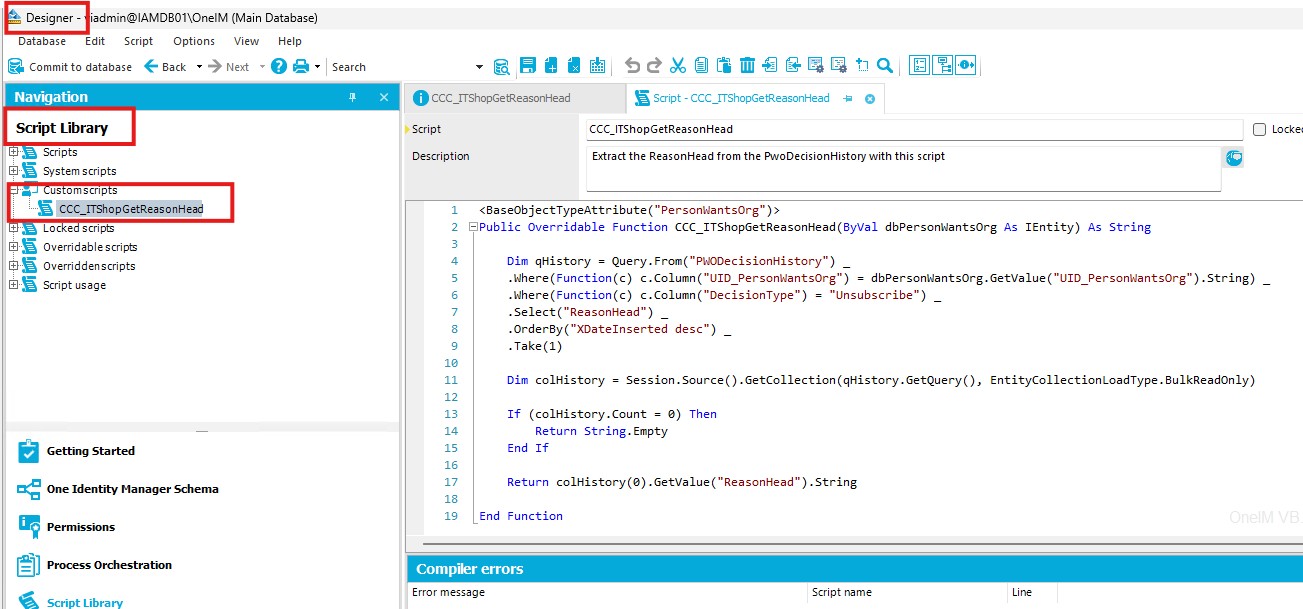Click Commit to database
The height and width of the screenshot is (609, 1303).
point(70,67)
